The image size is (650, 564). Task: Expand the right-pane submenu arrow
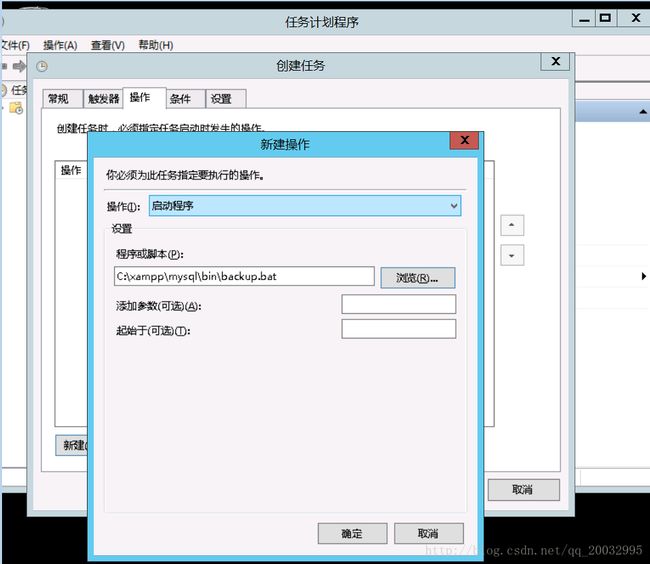(643, 276)
